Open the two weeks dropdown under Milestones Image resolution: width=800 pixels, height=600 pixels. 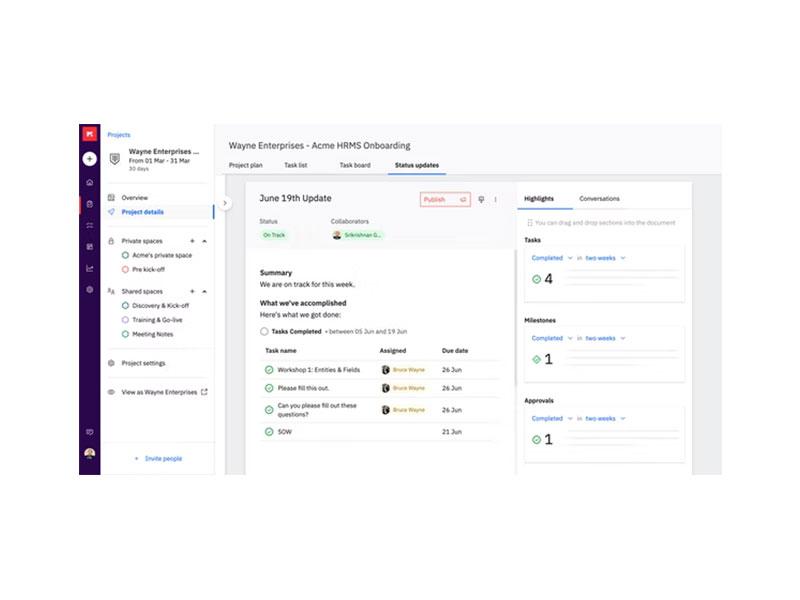point(605,338)
